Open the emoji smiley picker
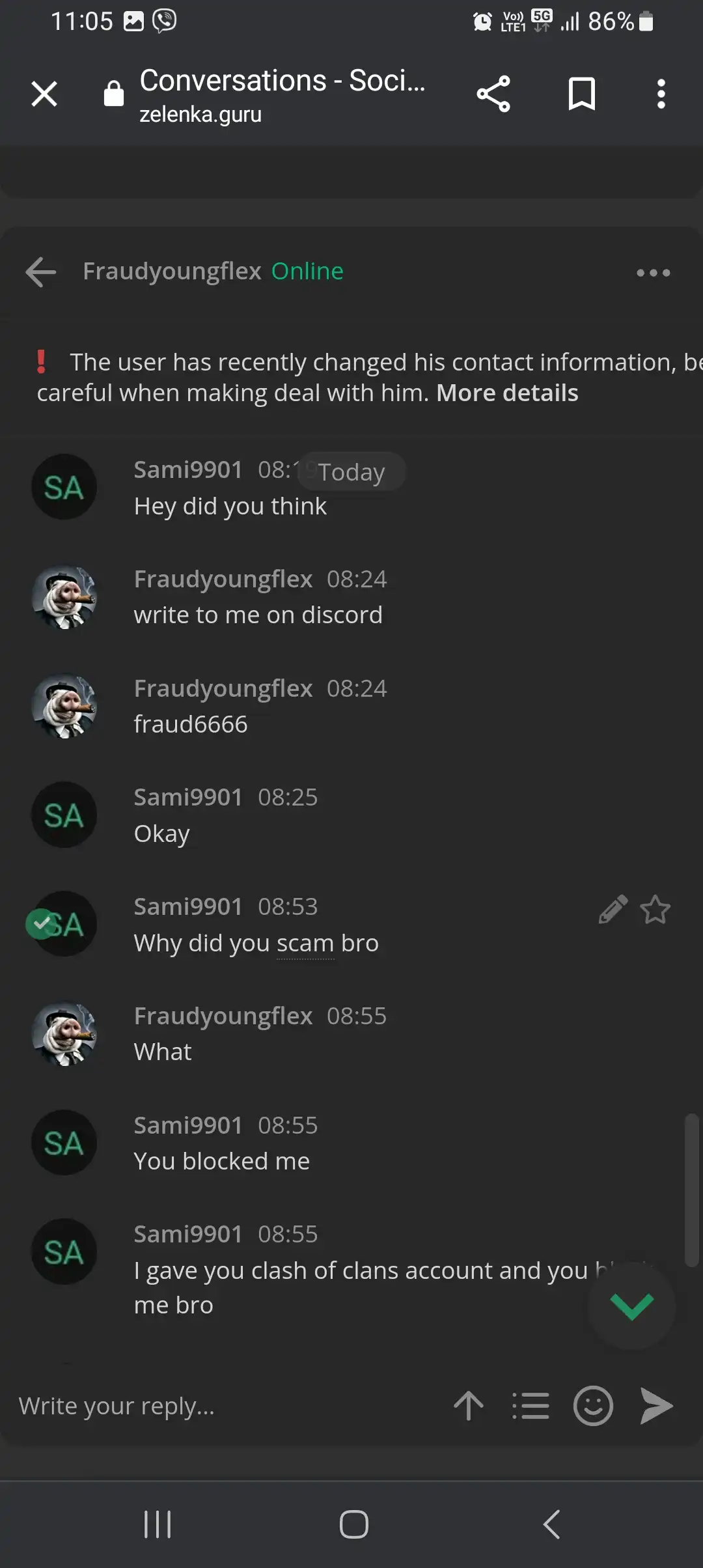 tap(593, 1406)
